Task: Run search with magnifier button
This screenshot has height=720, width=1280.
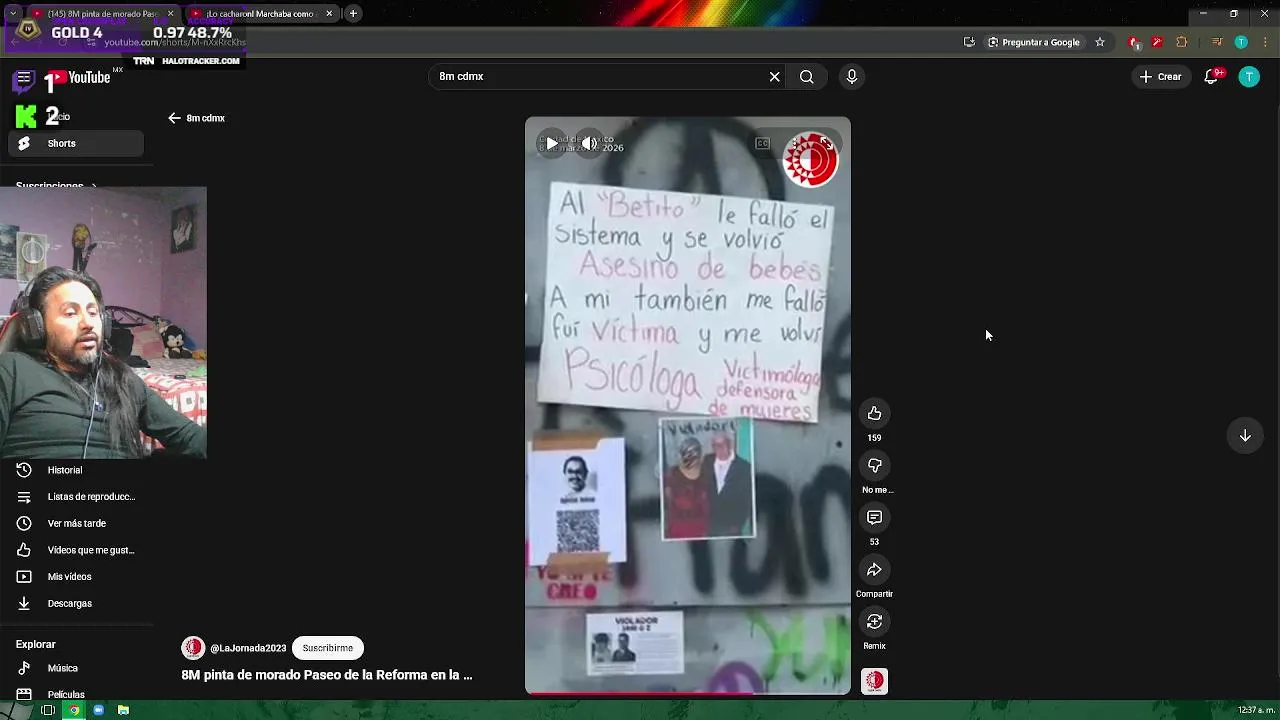Action: click(x=807, y=77)
